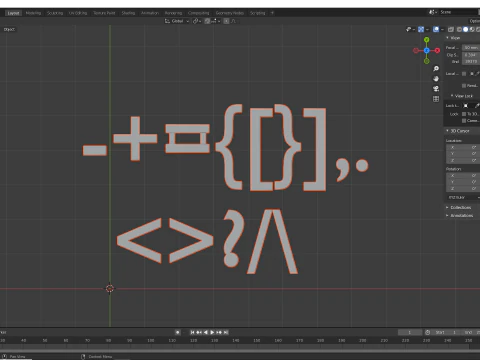Select material preview shading icon
This screenshot has height=360, width=480.
tap(472, 29)
